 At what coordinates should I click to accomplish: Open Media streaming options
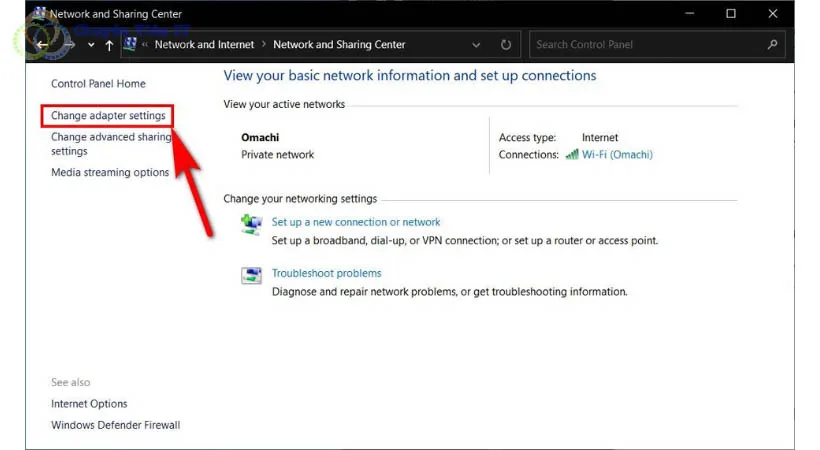(110, 172)
